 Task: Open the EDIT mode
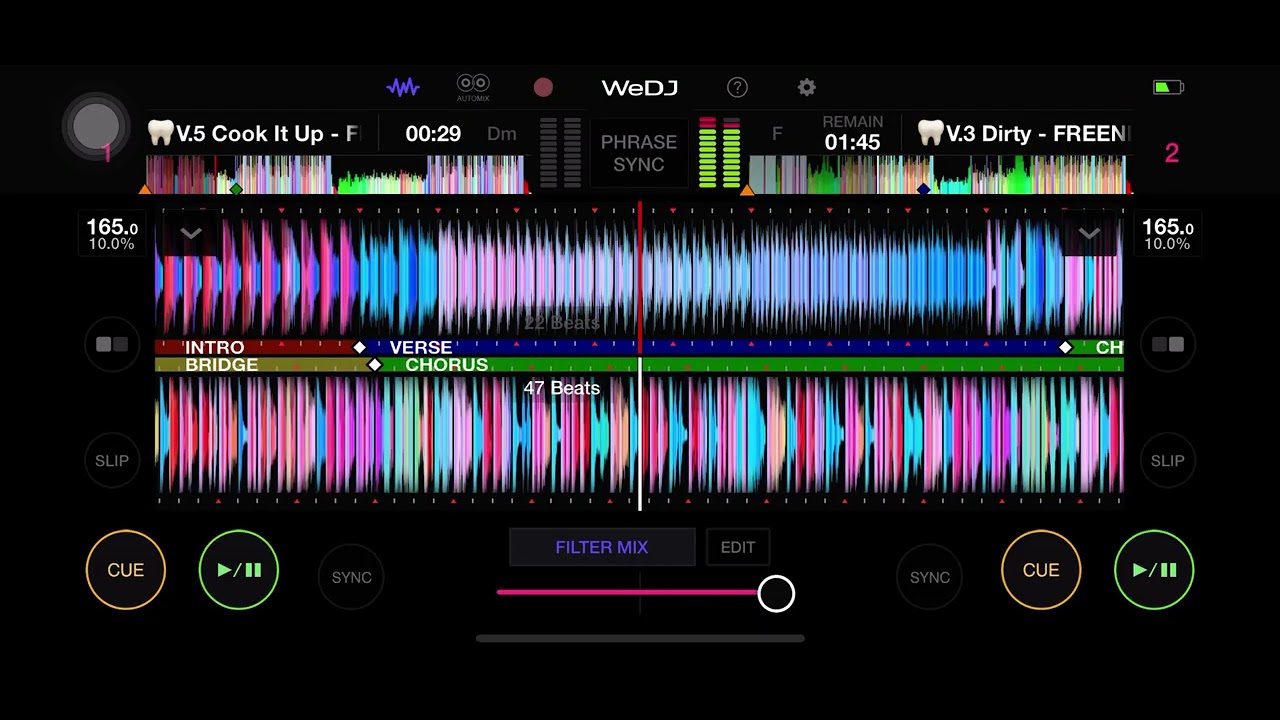coord(738,547)
